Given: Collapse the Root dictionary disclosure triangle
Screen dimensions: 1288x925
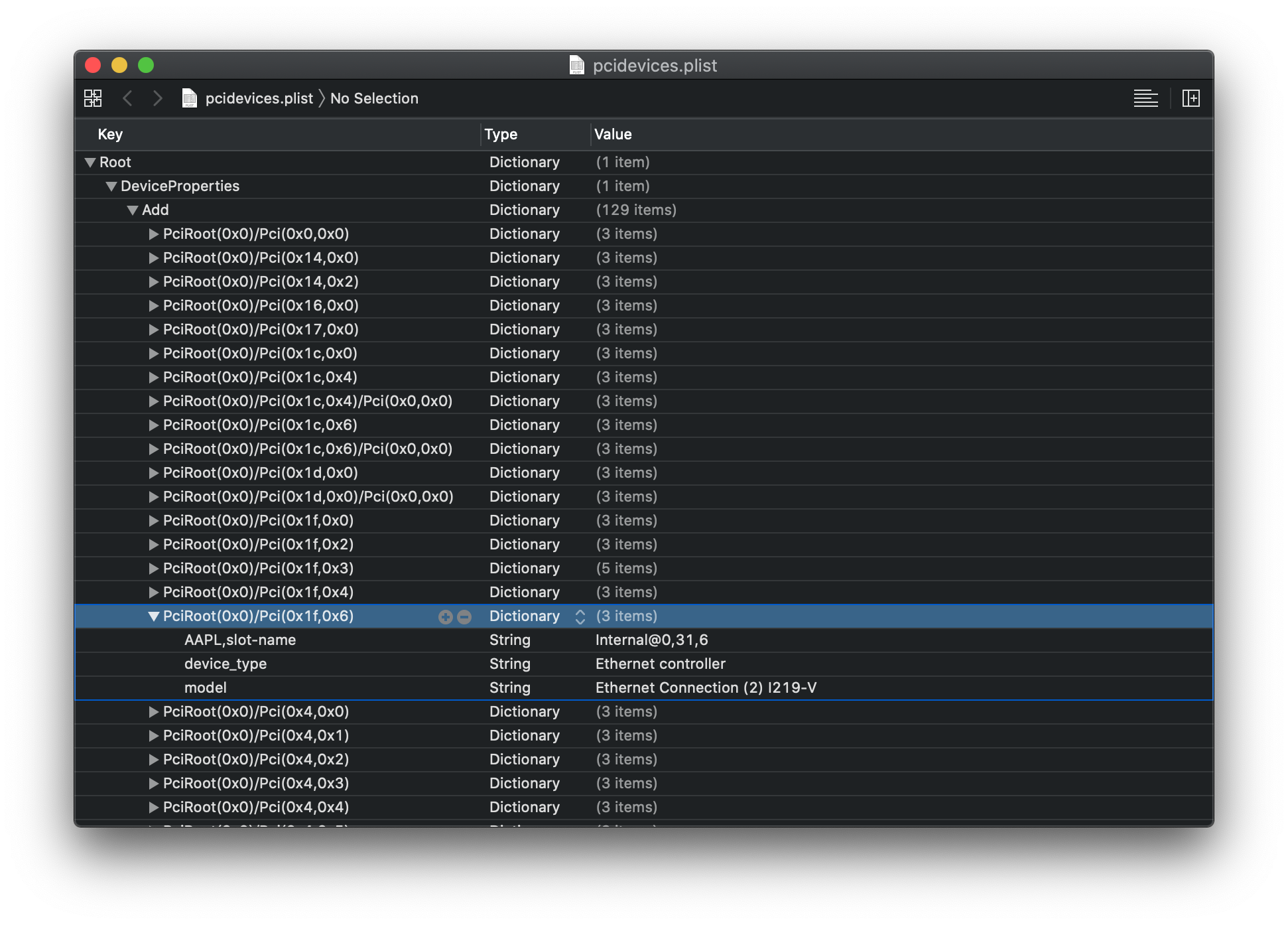Looking at the screenshot, I should [90, 162].
